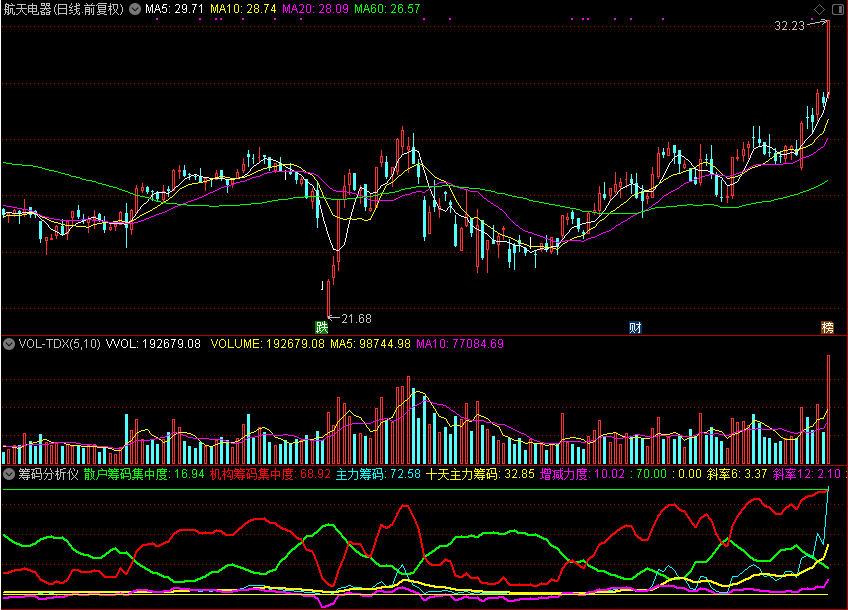Click the volume MA5: 98744.98 label
Image resolution: width=848 pixels, height=610 pixels.
point(370,344)
